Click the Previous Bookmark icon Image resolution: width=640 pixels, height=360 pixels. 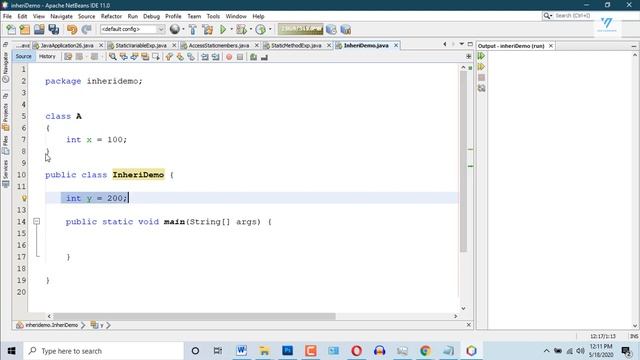[x=169, y=57]
